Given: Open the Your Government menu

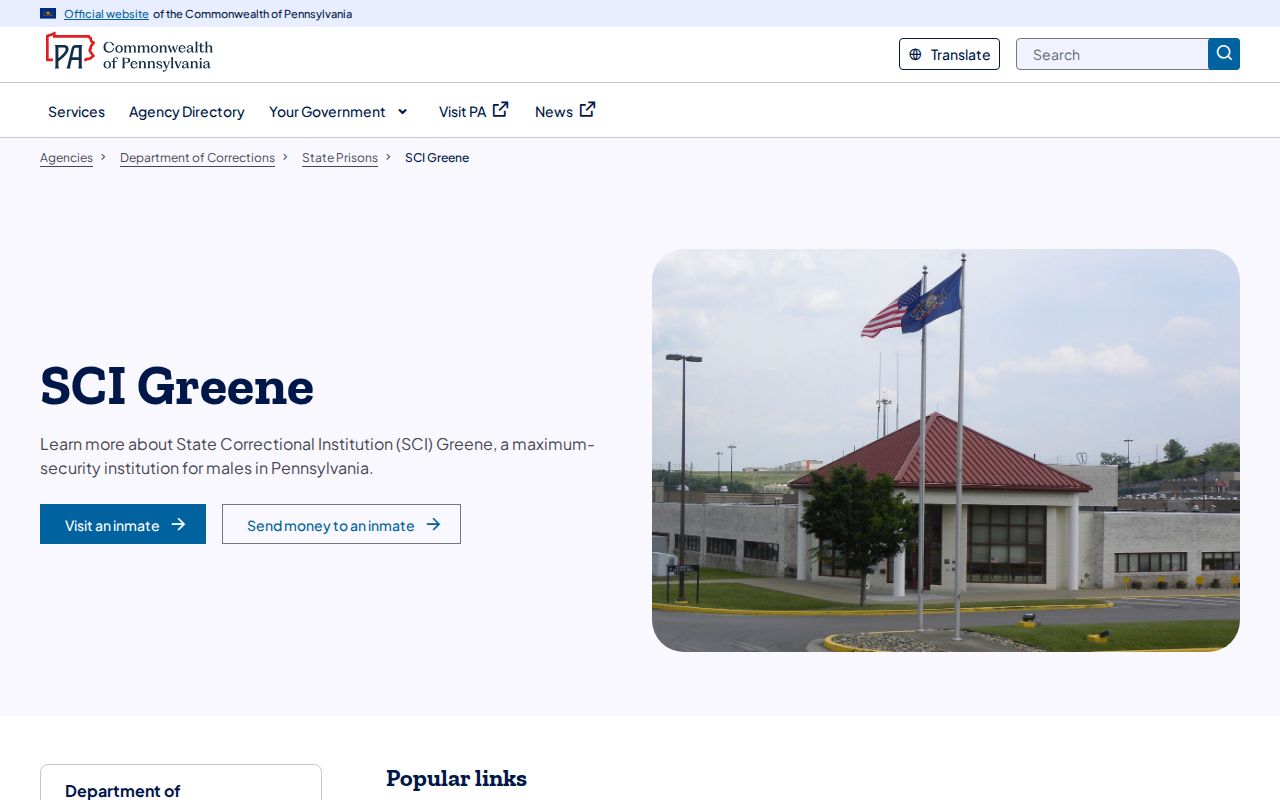Looking at the screenshot, I should pyautogui.click(x=339, y=112).
